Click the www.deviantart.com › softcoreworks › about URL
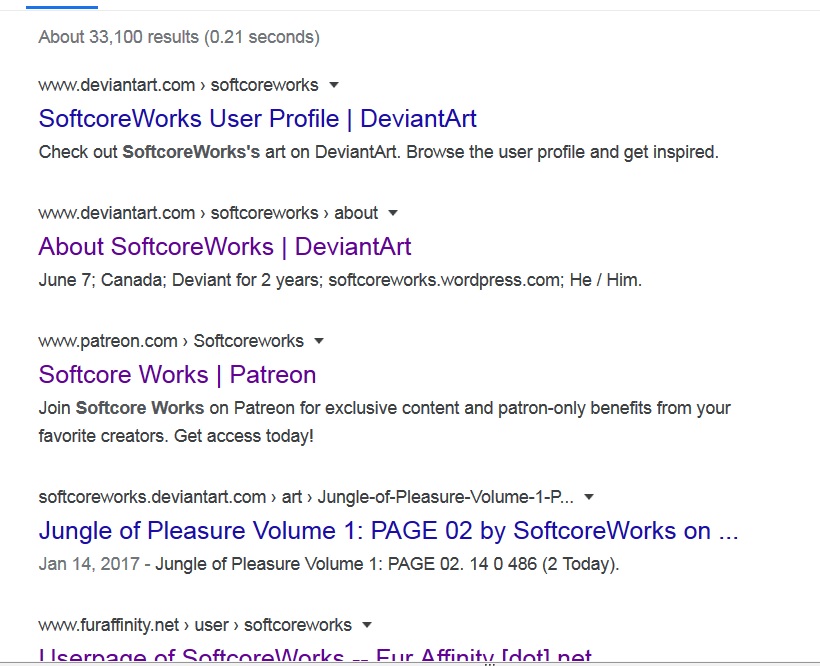 pos(208,213)
